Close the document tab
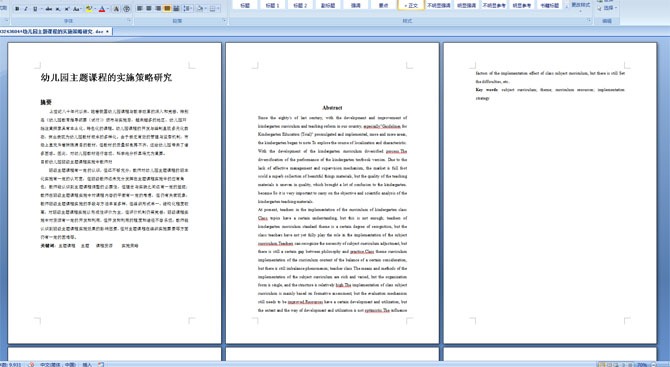 coord(107,31)
